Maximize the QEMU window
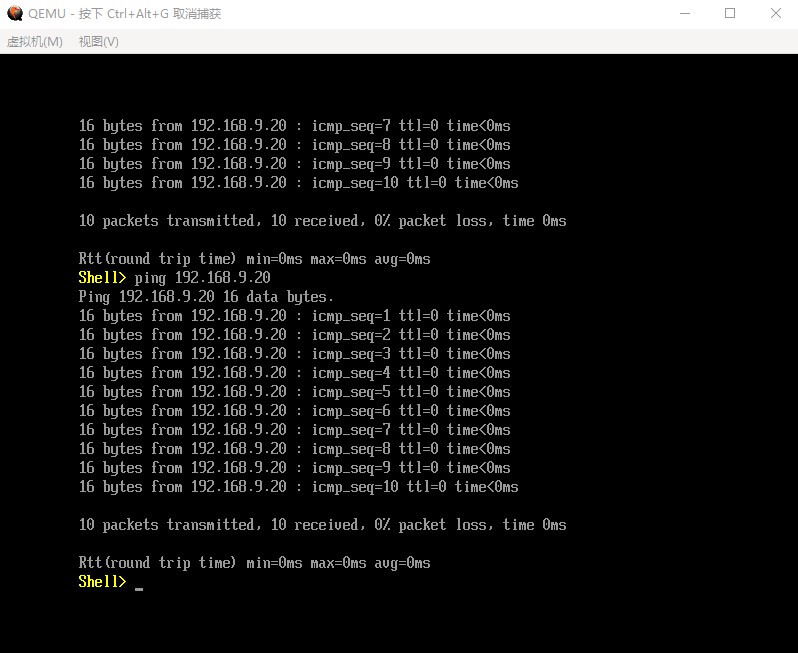The width and height of the screenshot is (798, 653). (x=730, y=14)
